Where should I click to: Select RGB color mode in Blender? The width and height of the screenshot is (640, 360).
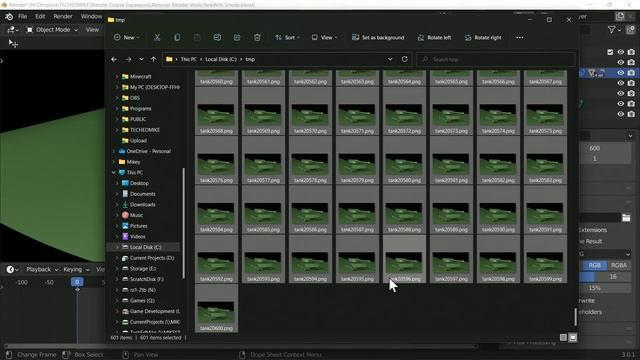[594, 265]
